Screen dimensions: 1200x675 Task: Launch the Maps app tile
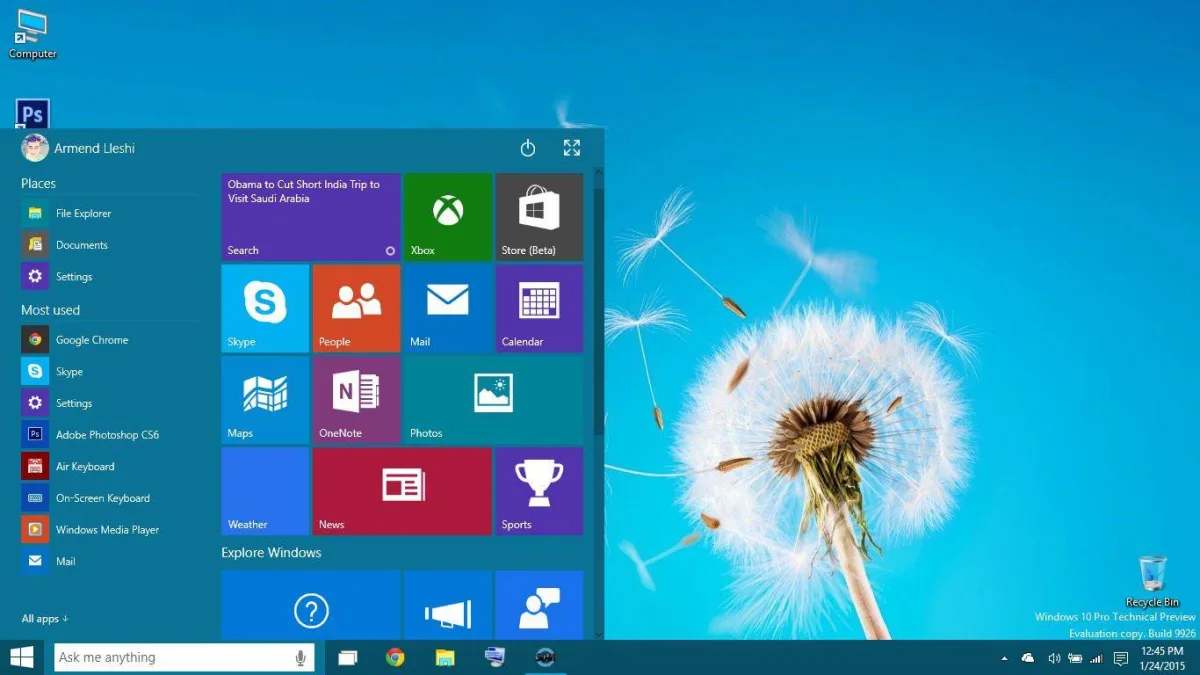click(x=263, y=399)
